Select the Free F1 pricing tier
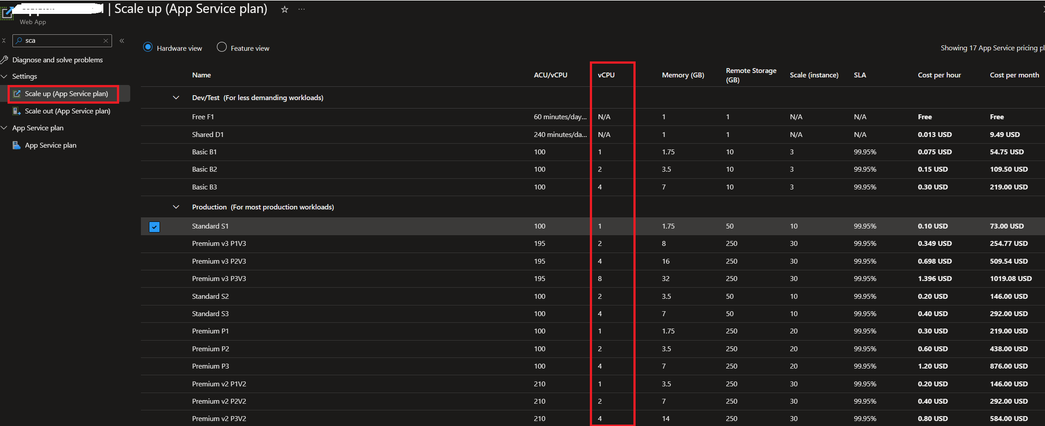1045x426 pixels. tap(203, 117)
